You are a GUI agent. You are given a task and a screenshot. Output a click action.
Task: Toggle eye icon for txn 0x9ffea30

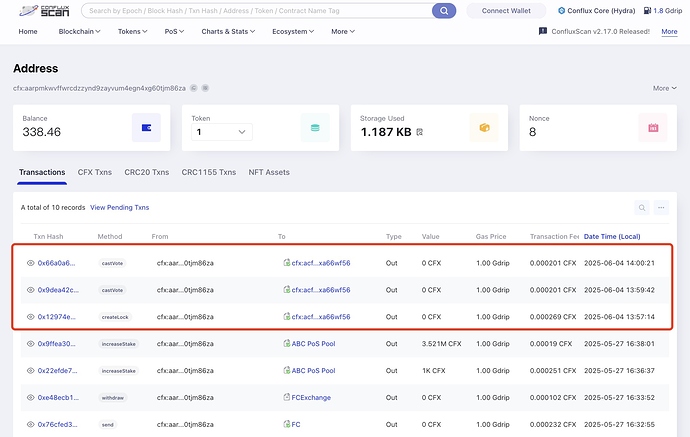click(x=30, y=344)
